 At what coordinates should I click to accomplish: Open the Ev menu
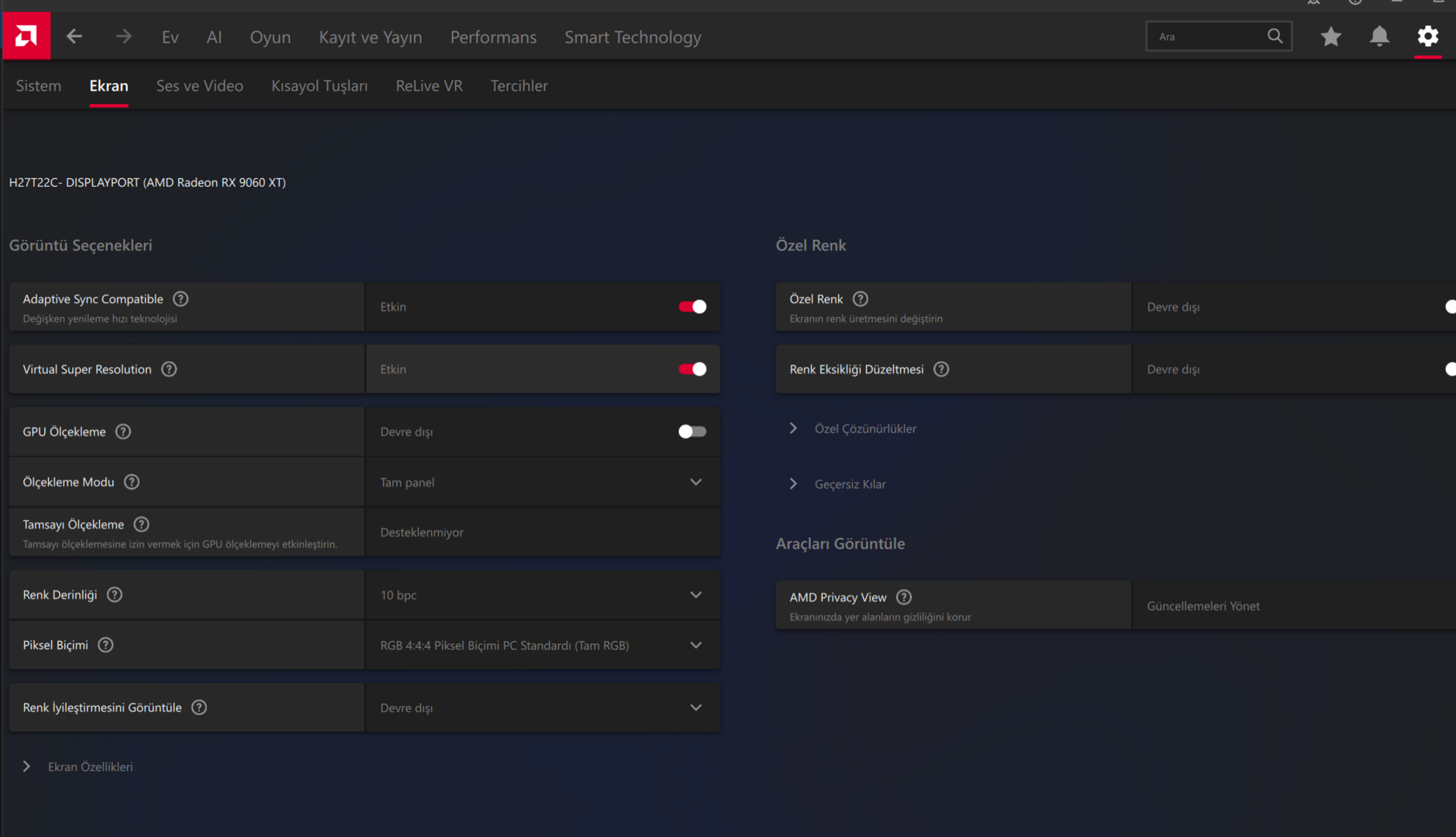pos(171,37)
